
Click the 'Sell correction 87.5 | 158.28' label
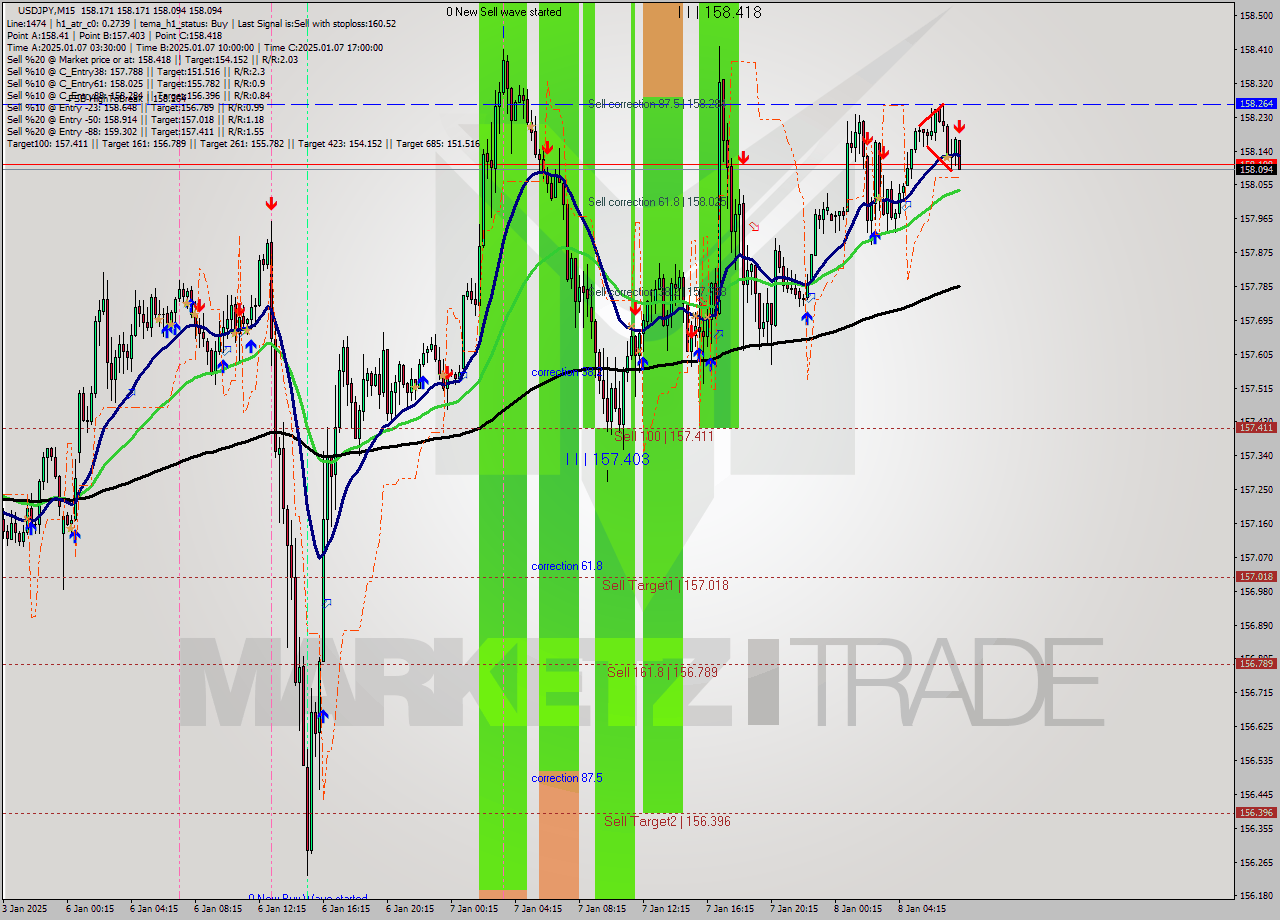coord(654,104)
